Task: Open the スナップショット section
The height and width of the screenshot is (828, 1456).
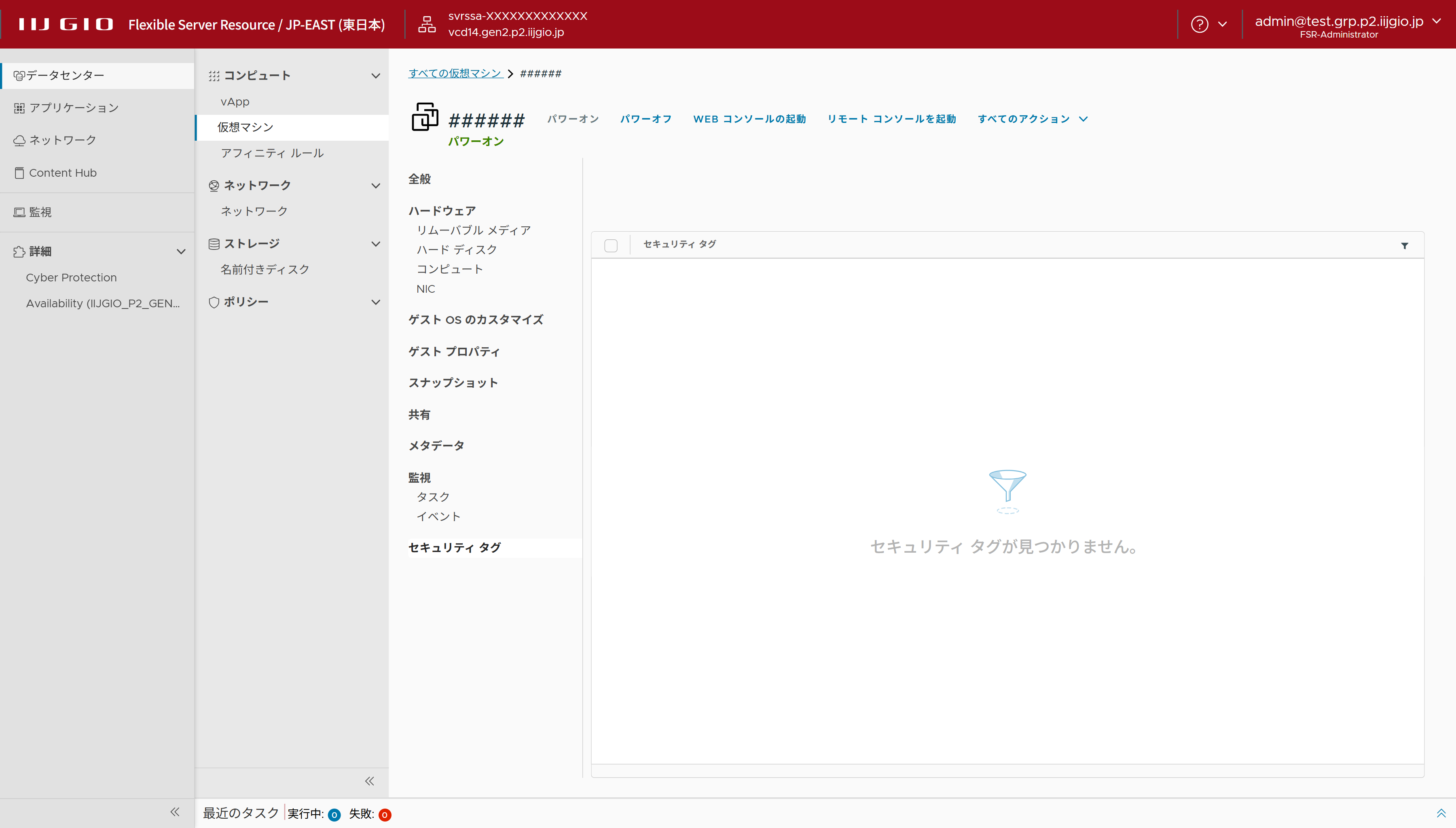Action: point(453,383)
